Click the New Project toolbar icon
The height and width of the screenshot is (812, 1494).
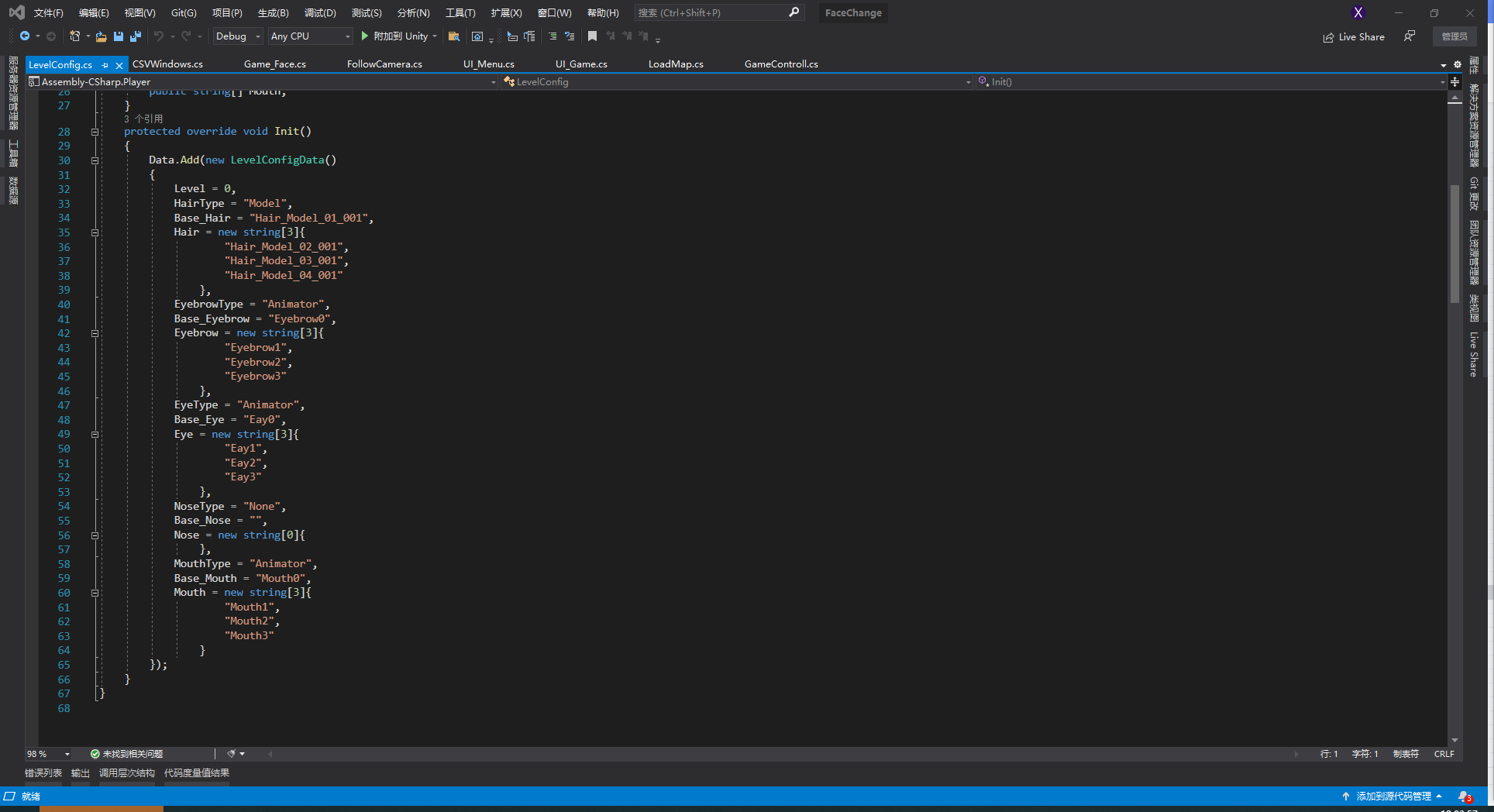tap(74, 36)
